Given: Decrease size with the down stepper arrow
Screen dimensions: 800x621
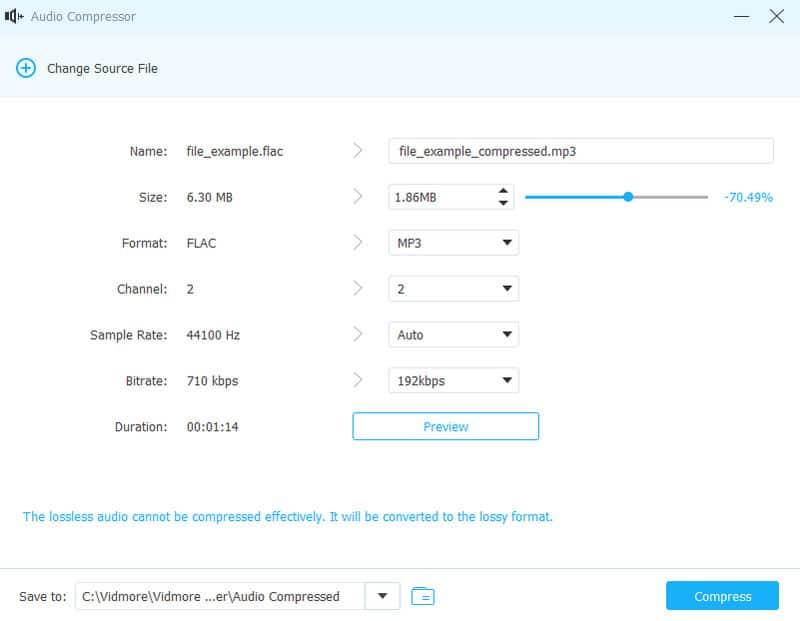Looking at the screenshot, I should [x=503, y=203].
